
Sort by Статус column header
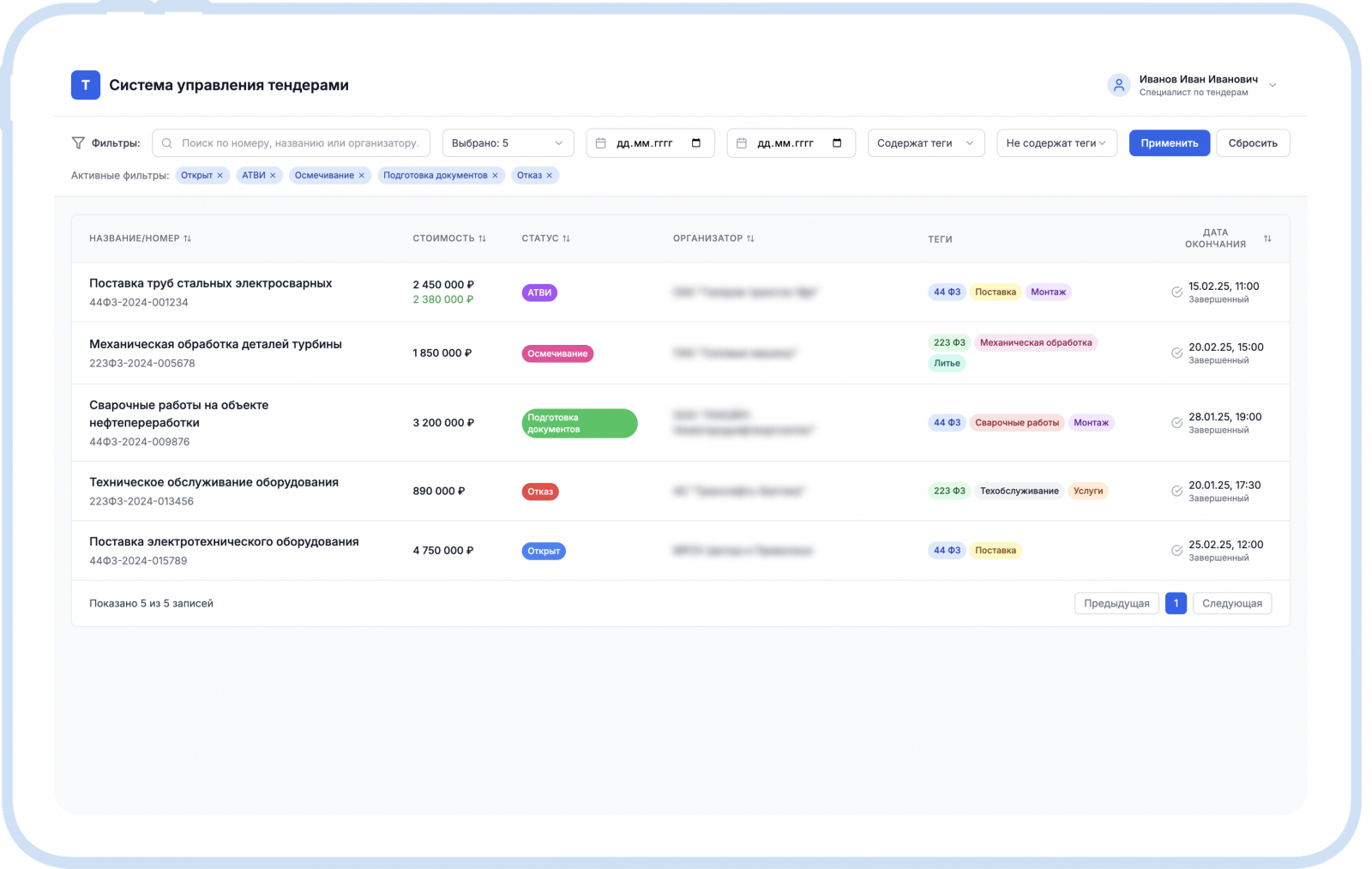pyautogui.click(x=545, y=238)
